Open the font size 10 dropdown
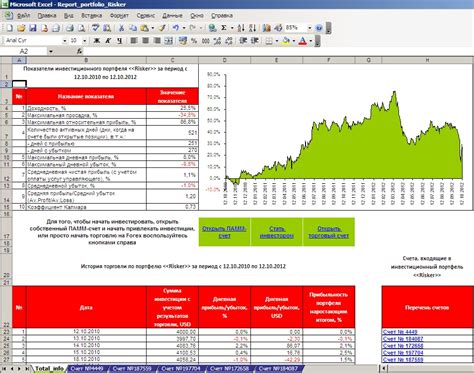The image size is (474, 373). pos(85,41)
